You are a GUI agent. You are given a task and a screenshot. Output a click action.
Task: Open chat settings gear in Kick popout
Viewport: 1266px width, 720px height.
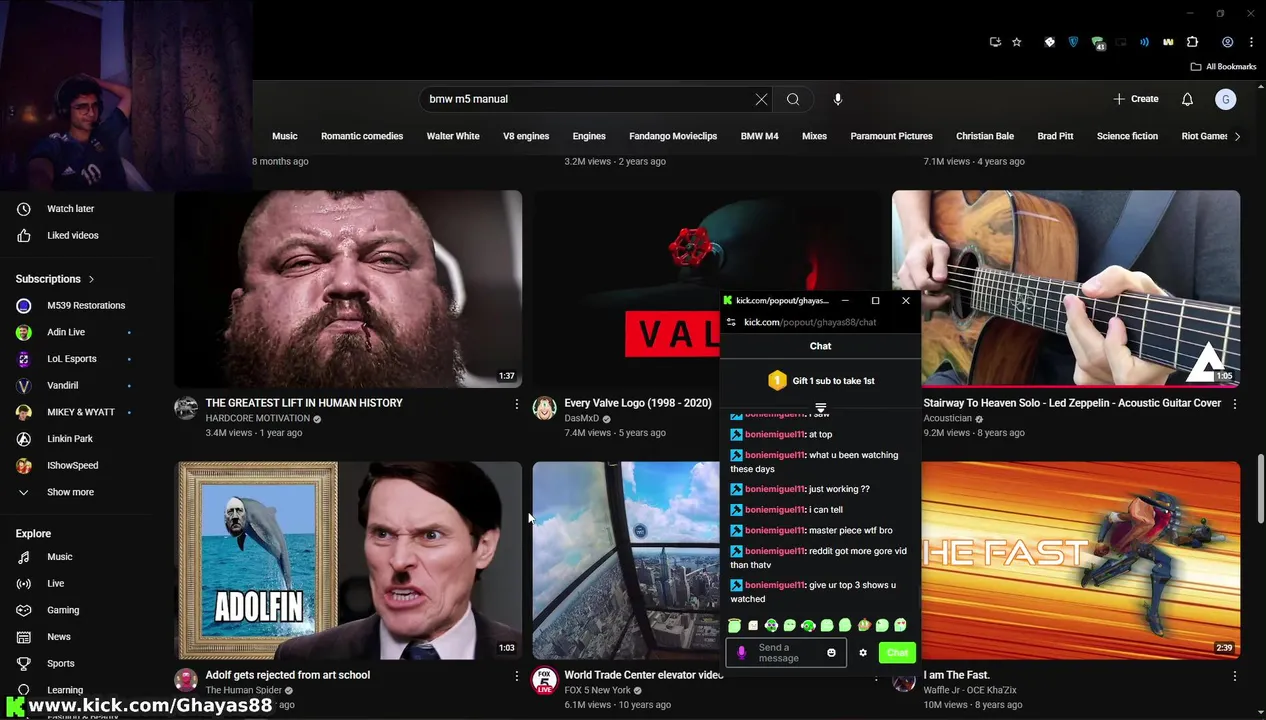click(x=863, y=653)
